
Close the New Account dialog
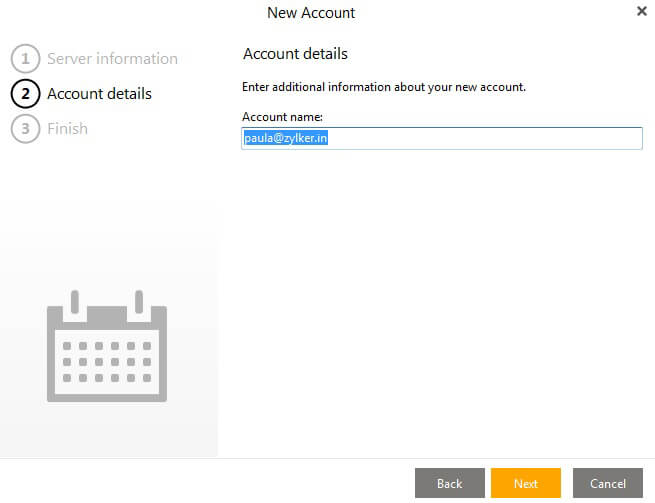coord(642,11)
